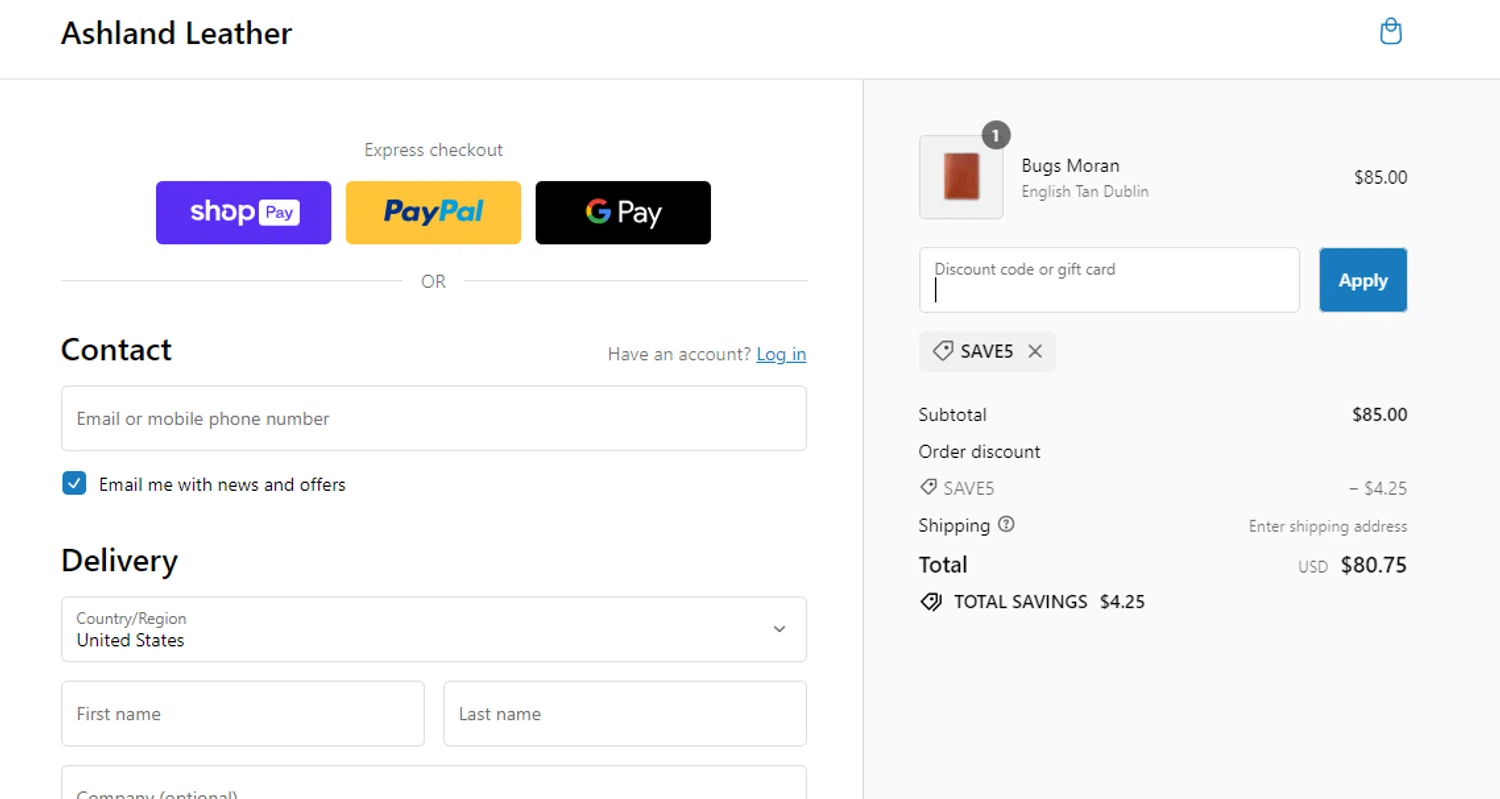1500x799 pixels.
Task: Click the Express checkout label
Action: [x=433, y=150]
